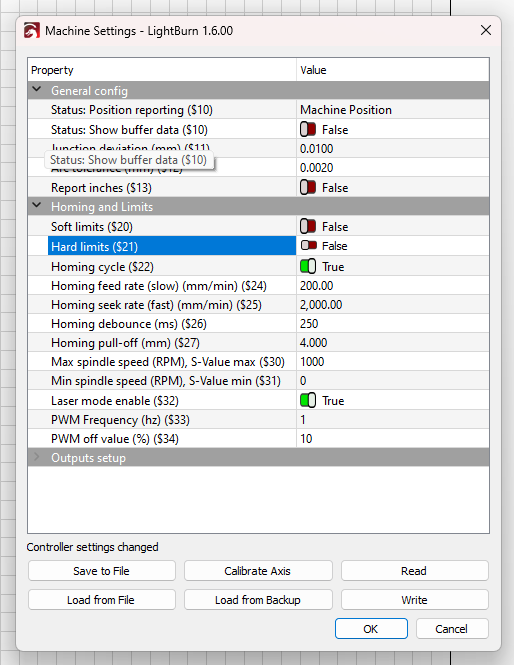Collapse the Homing and Limits section
The image size is (514, 665).
37,206
